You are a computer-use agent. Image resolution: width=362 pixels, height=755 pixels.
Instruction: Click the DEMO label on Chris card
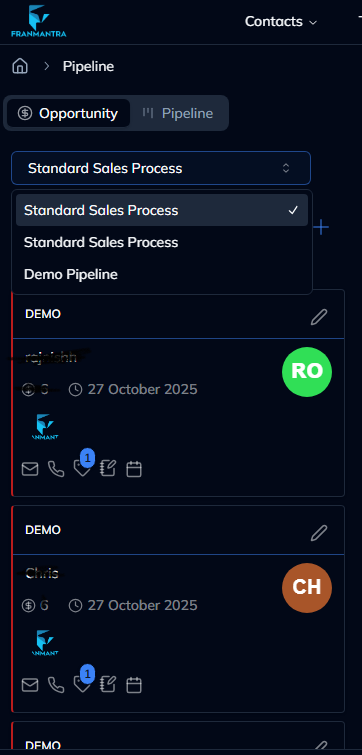tap(43, 530)
